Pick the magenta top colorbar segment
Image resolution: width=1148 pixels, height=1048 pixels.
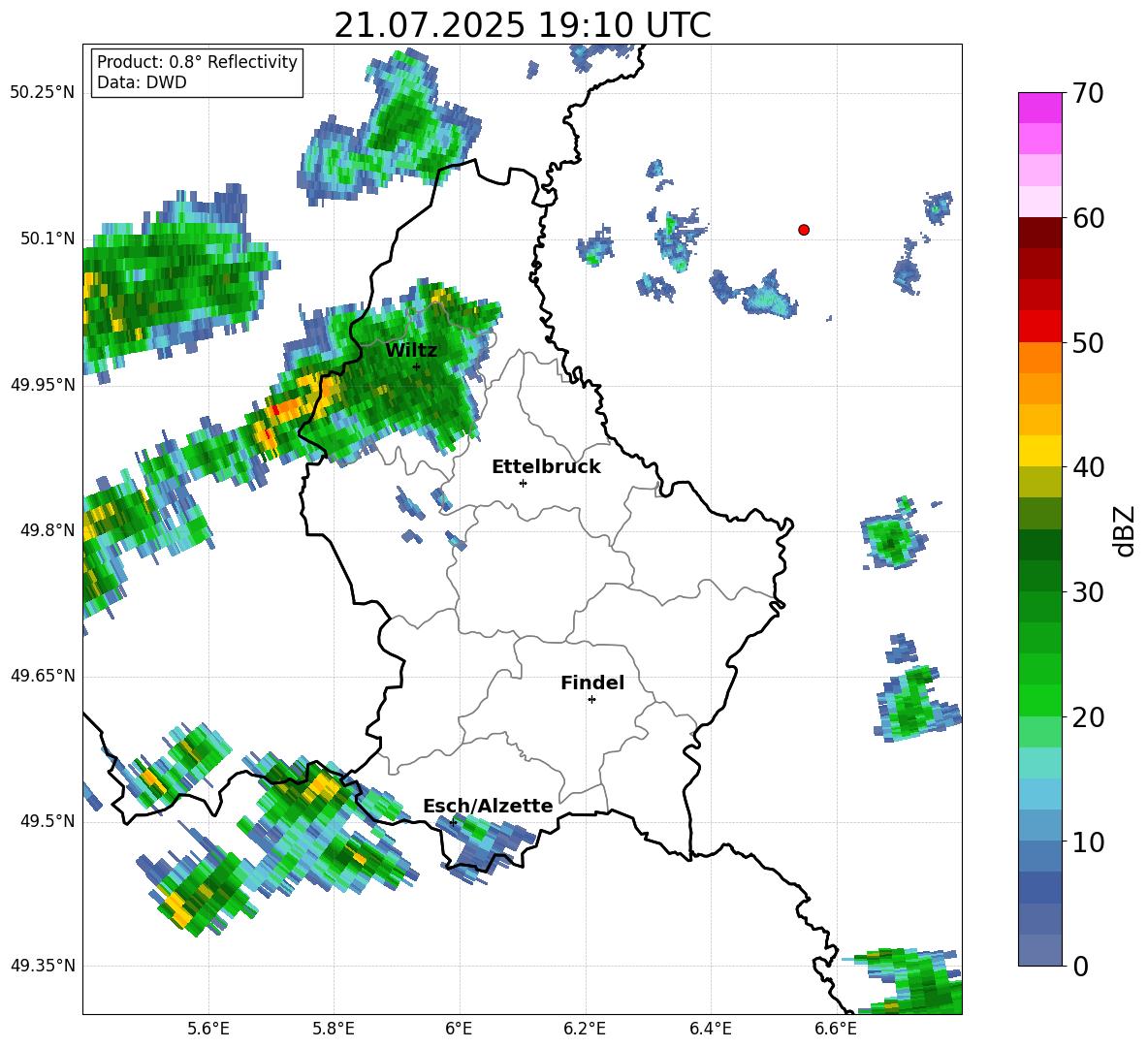pos(1039,108)
